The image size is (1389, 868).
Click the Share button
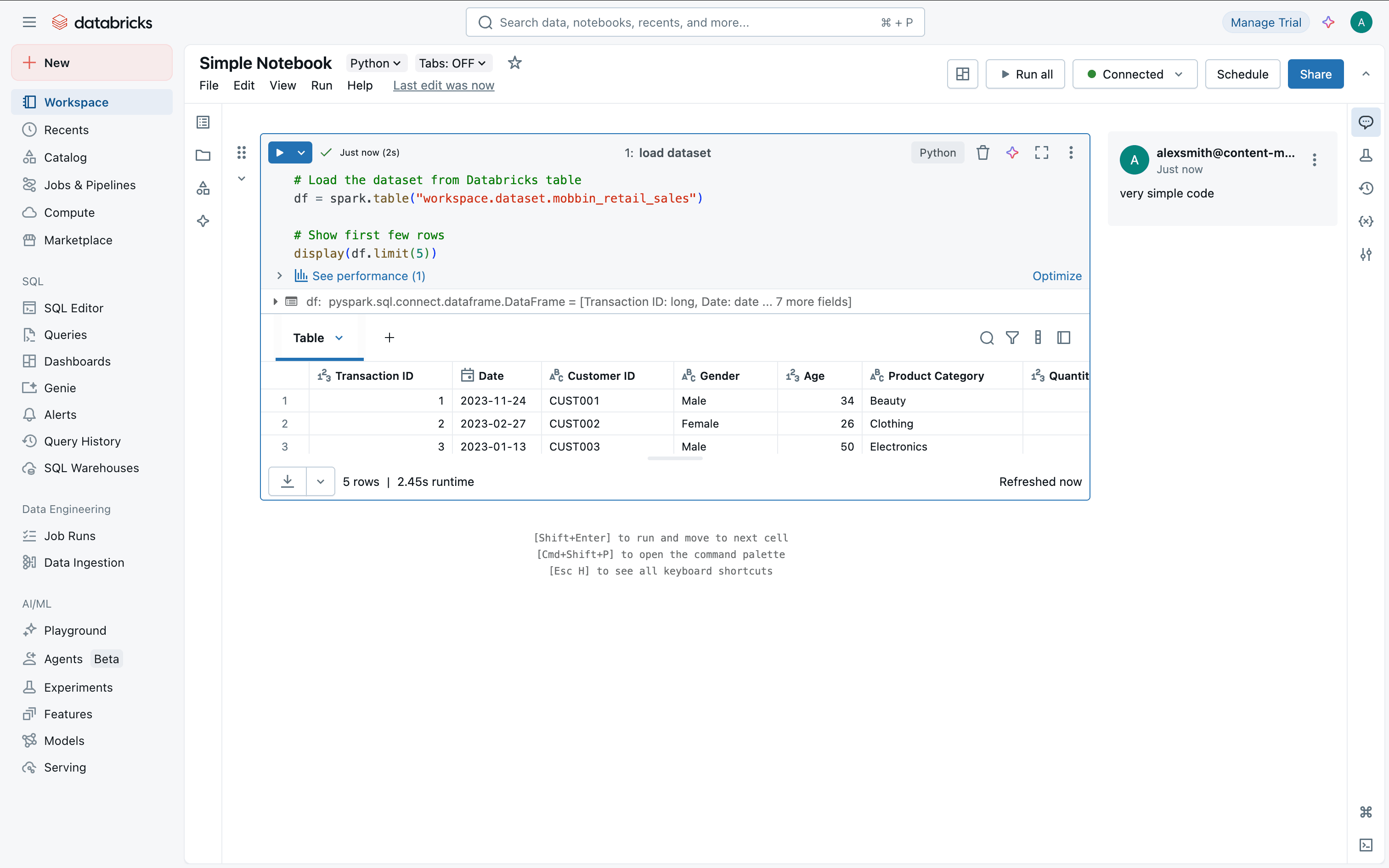(x=1315, y=74)
